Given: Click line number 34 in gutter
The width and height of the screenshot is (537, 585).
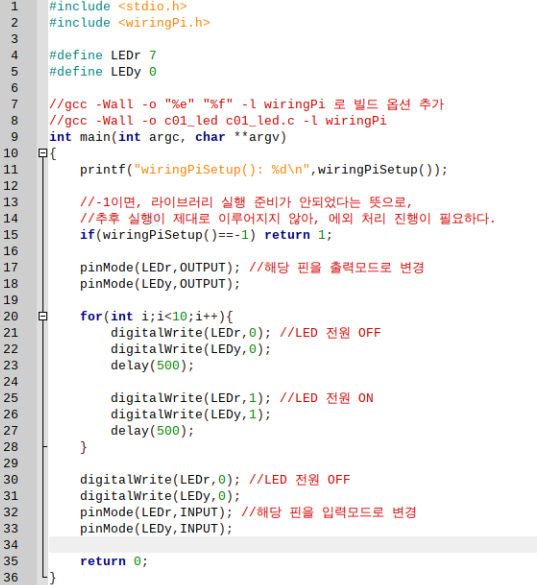Looking at the screenshot, I should pos(11,545).
